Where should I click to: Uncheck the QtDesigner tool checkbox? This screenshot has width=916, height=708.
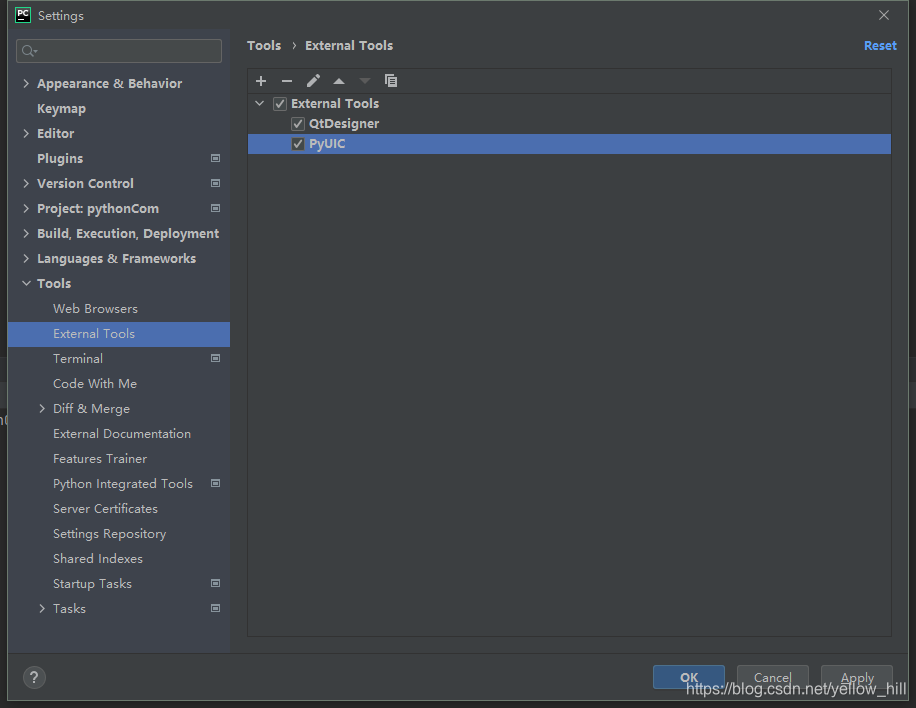(x=298, y=124)
